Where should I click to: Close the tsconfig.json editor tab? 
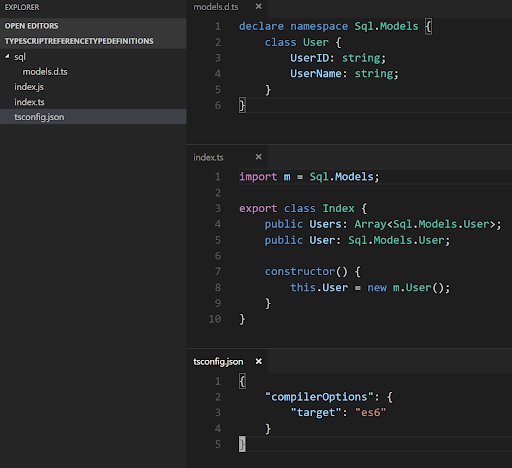(x=259, y=361)
